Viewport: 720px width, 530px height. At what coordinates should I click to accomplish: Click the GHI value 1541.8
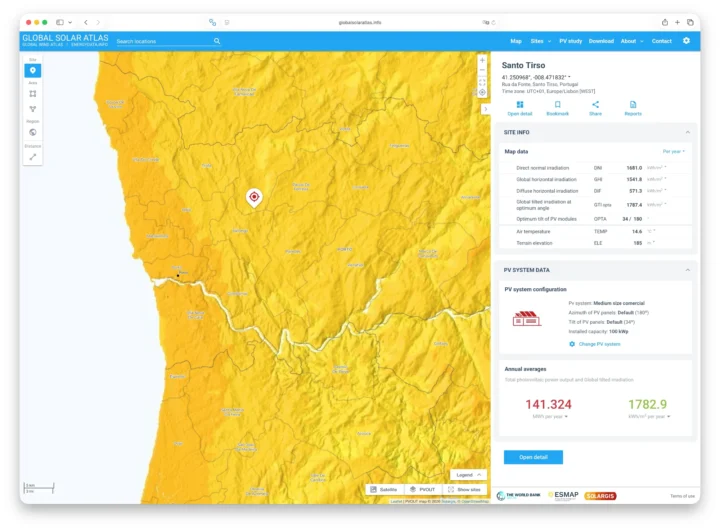pyautogui.click(x=634, y=179)
